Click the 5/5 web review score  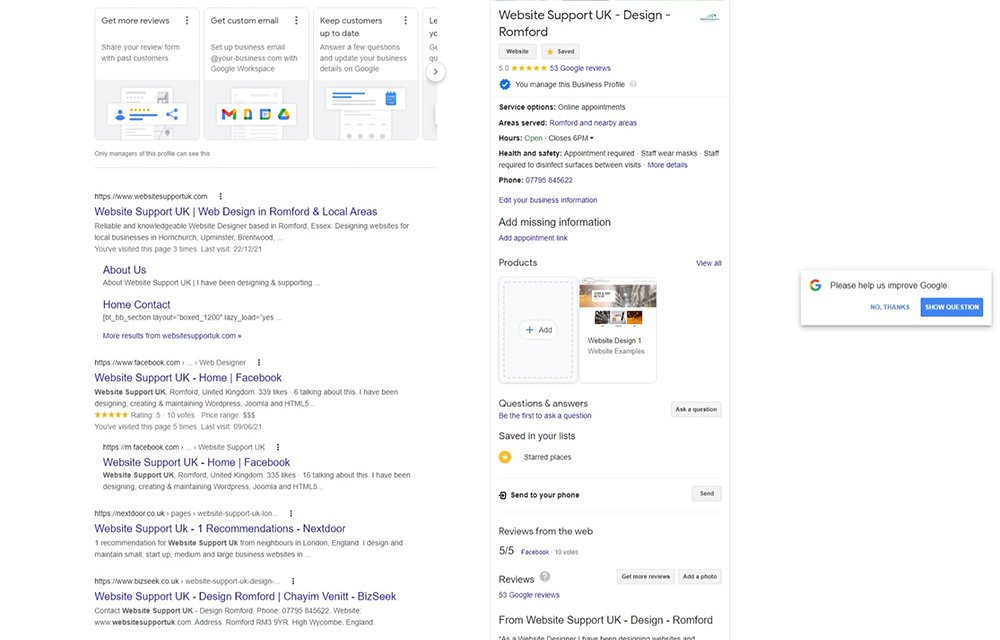pos(506,551)
